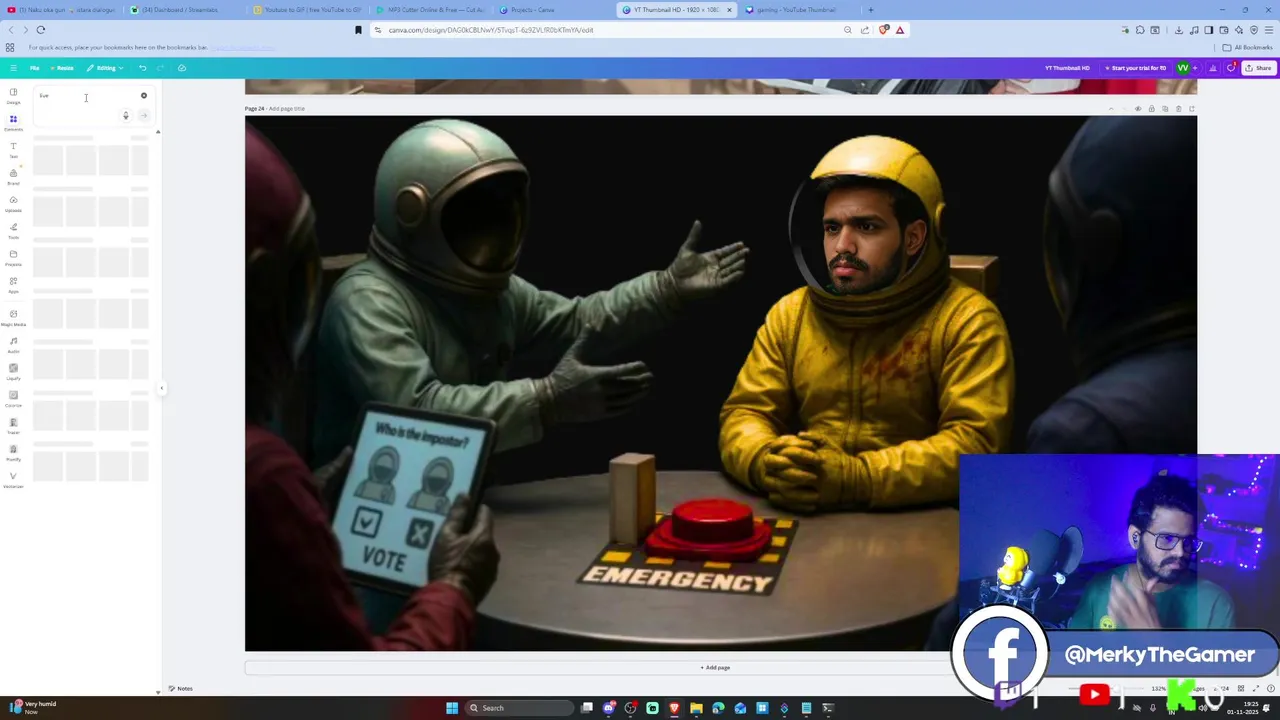Collapse the side panel
This screenshot has height=720, width=1280.
pyautogui.click(x=161, y=388)
